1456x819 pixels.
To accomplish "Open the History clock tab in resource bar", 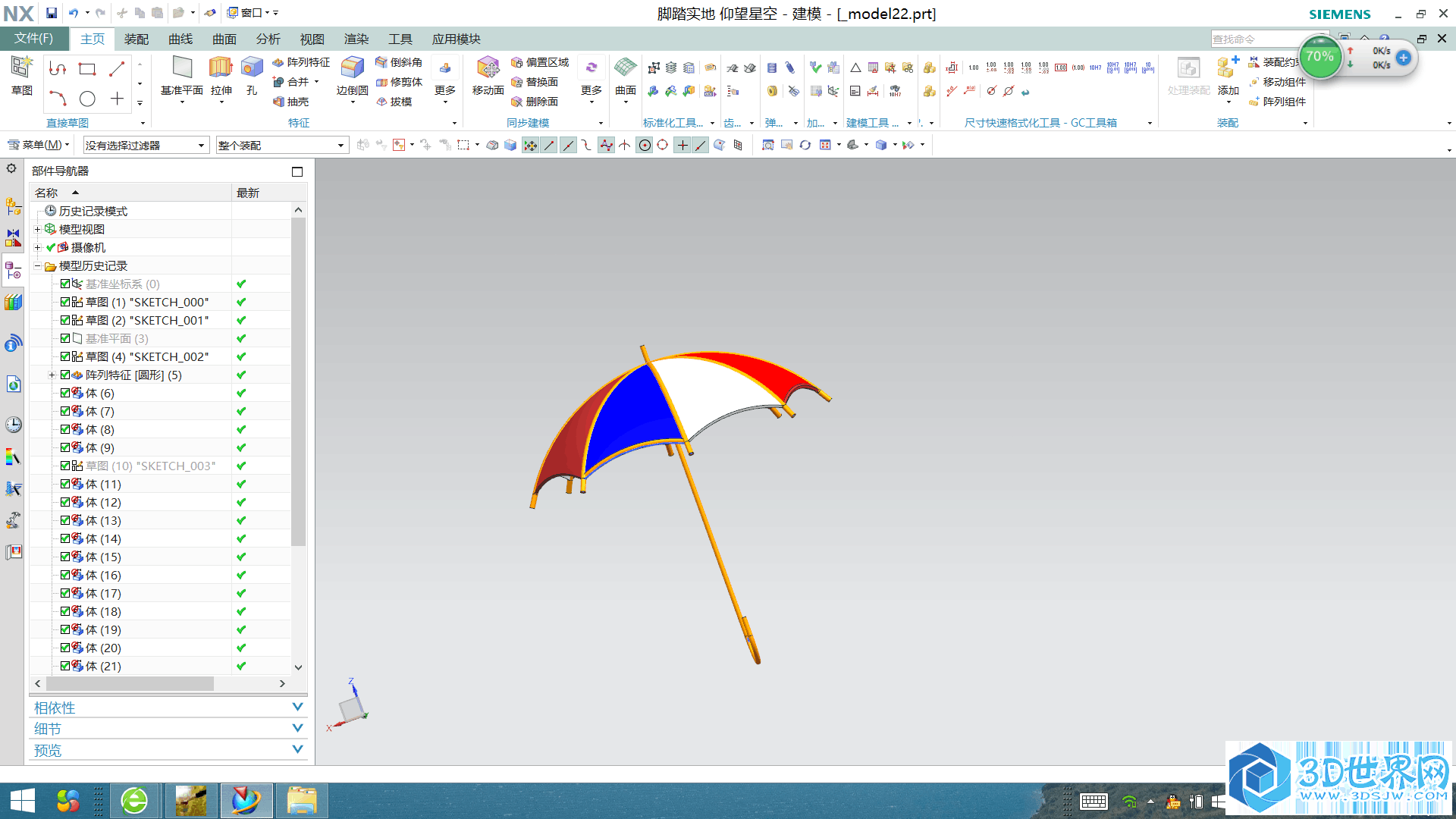I will click(x=13, y=425).
